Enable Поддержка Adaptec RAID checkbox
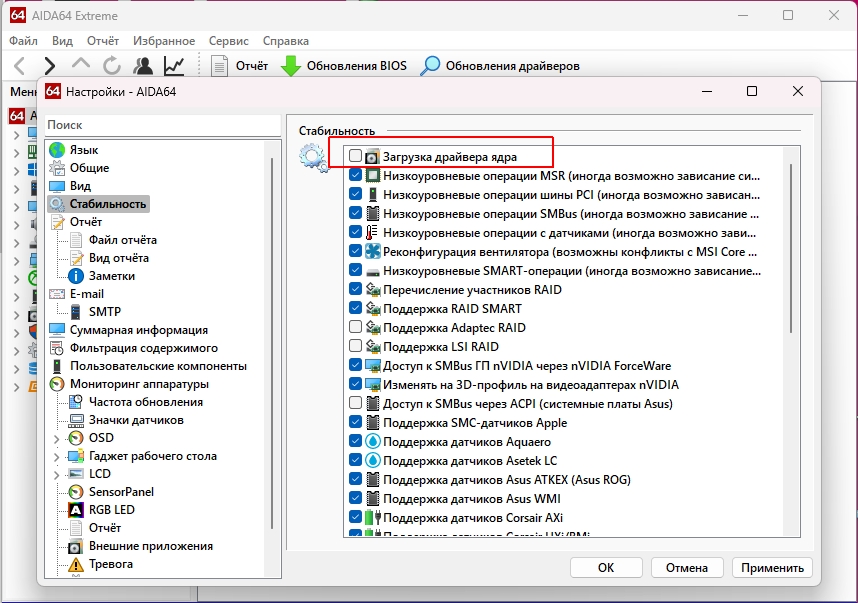Image resolution: width=858 pixels, height=603 pixels. pyautogui.click(x=355, y=327)
